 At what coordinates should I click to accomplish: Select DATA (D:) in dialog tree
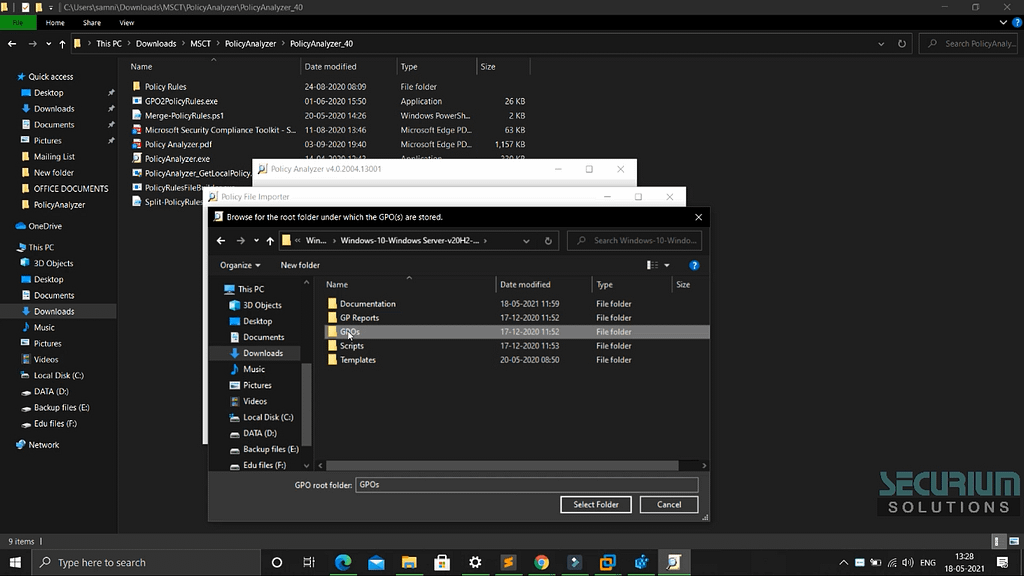click(259, 433)
